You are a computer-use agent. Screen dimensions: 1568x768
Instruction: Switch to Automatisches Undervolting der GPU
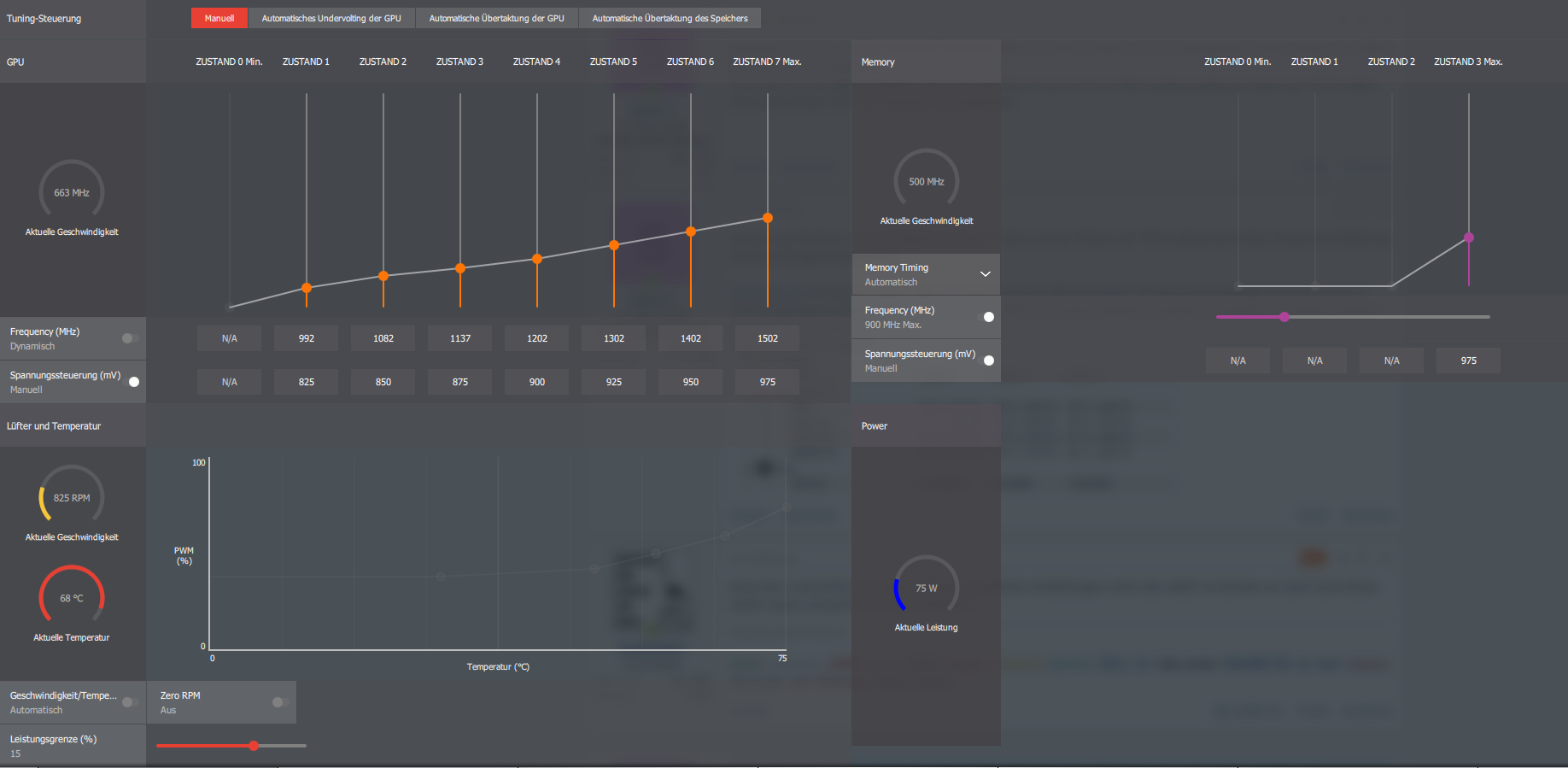pyautogui.click(x=331, y=18)
